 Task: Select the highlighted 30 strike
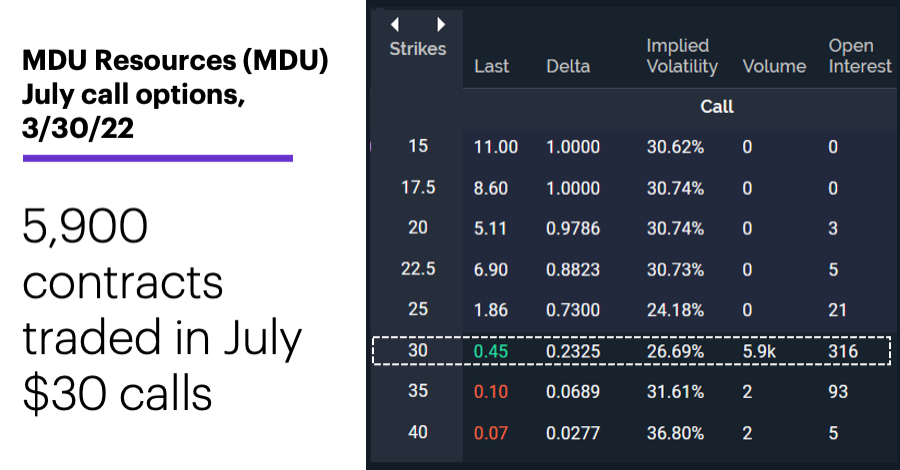[x=418, y=350]
